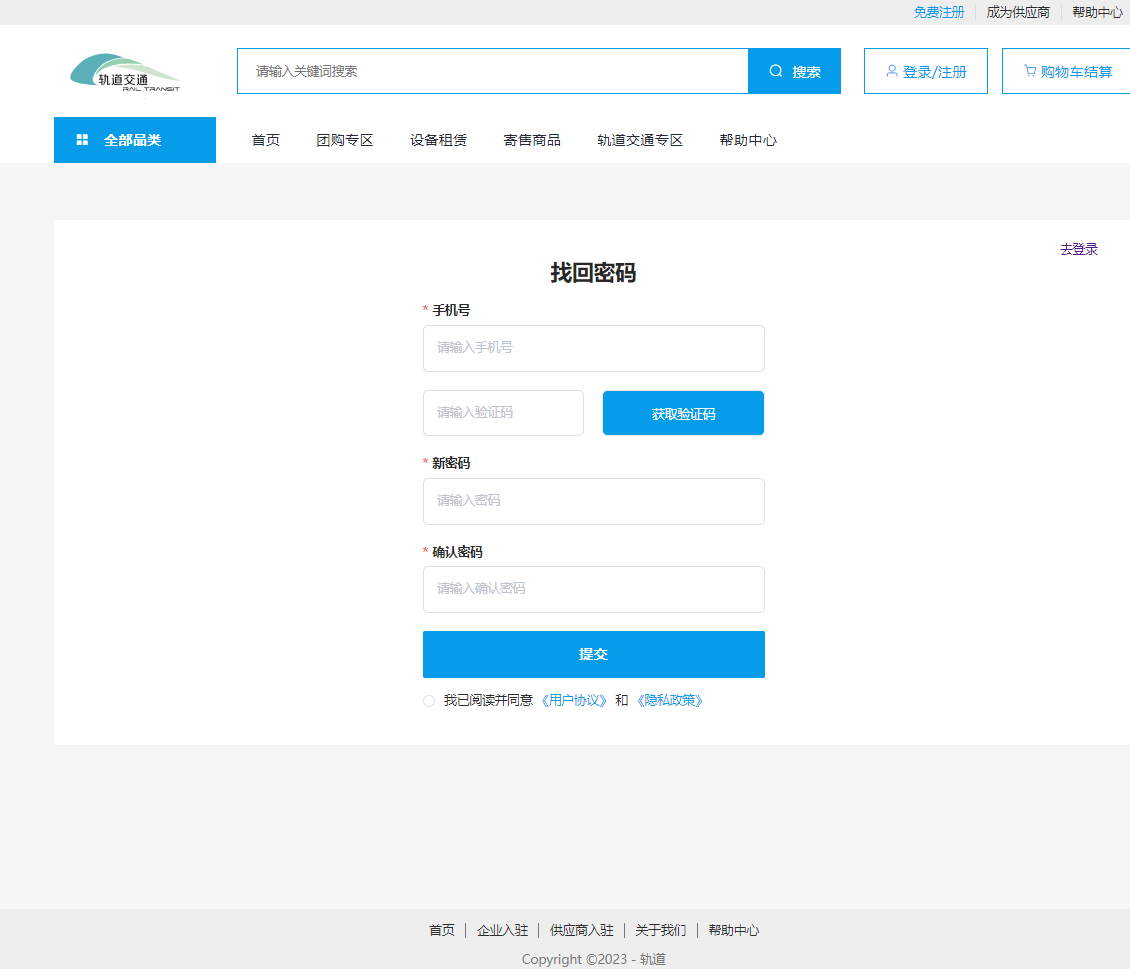
Task: Open the 购物车结算 shopping cart
Action: 1067,71
